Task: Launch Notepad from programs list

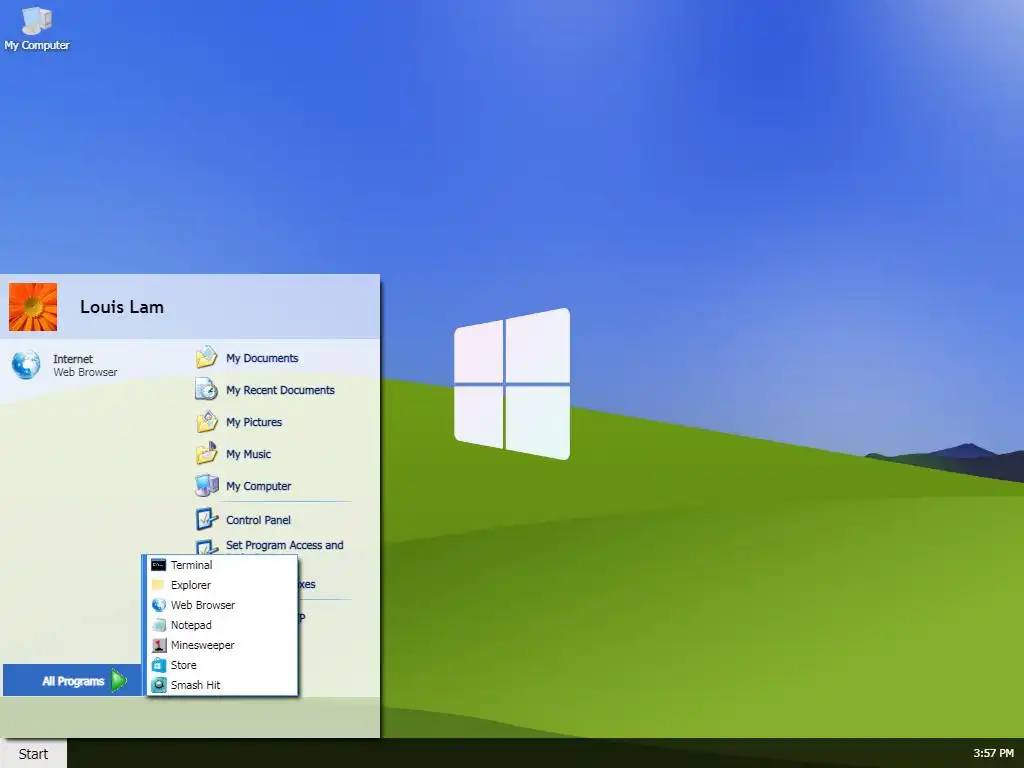Action: click(x=191, y=625)
